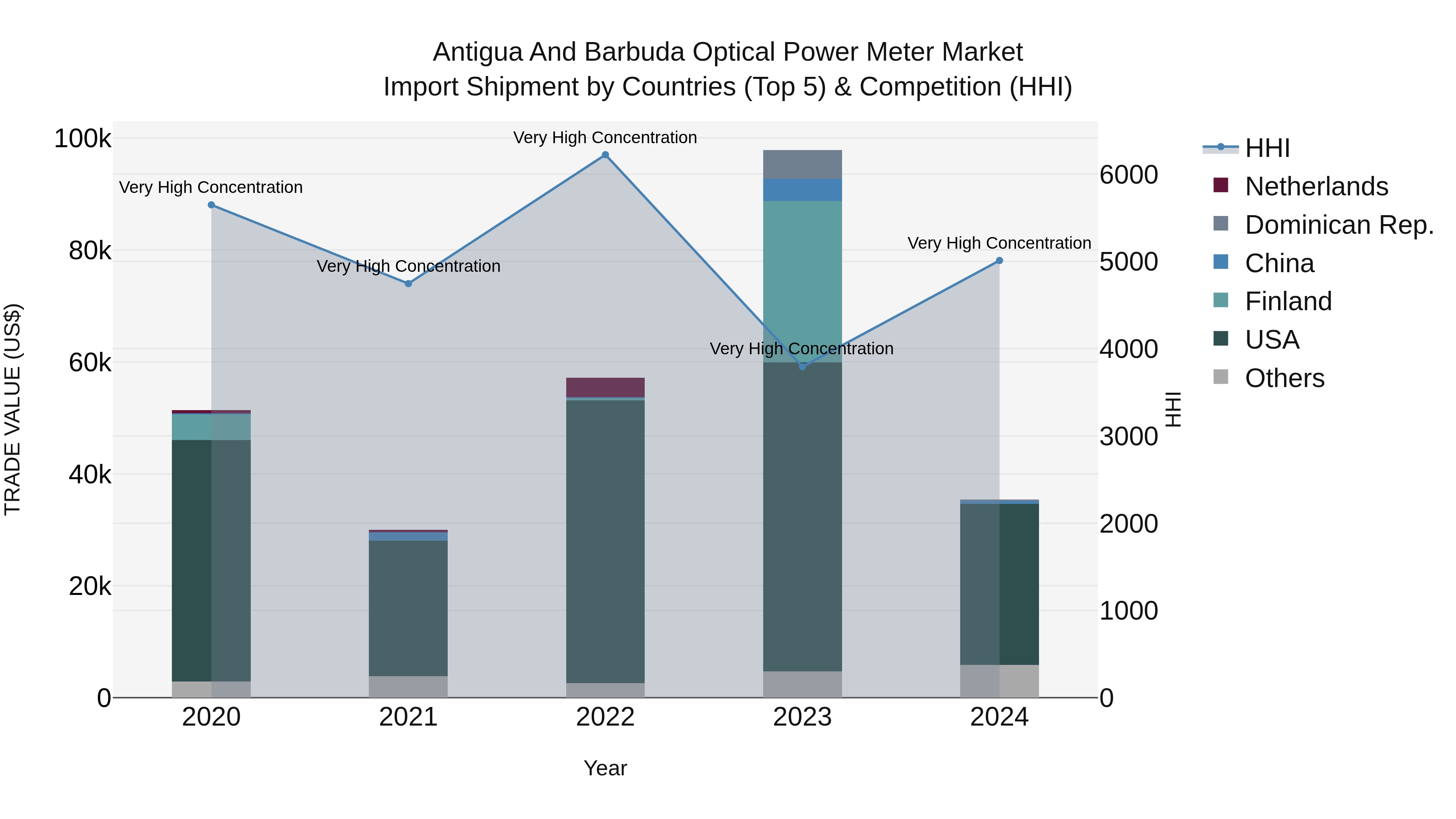Click the TRADE VALUE (US$) axis title
The image size is (1456, 819).
click(x=13, y=409)
